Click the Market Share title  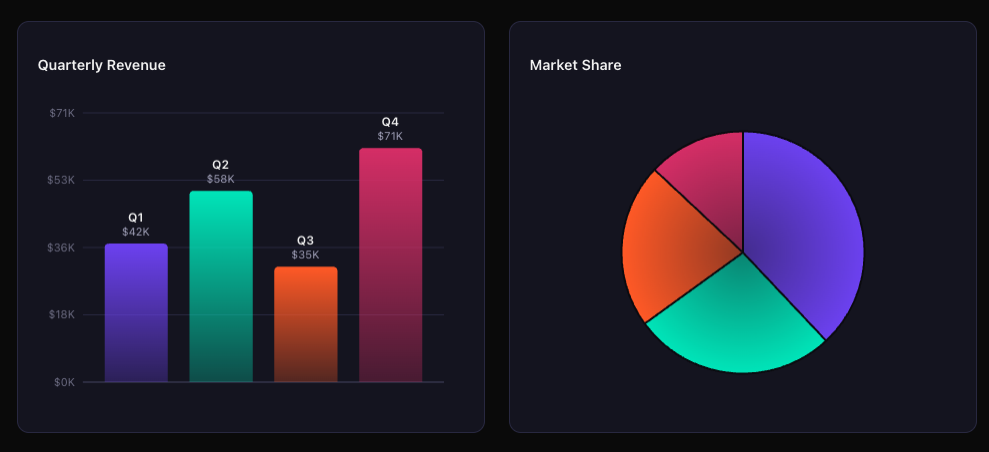(575, 65)
